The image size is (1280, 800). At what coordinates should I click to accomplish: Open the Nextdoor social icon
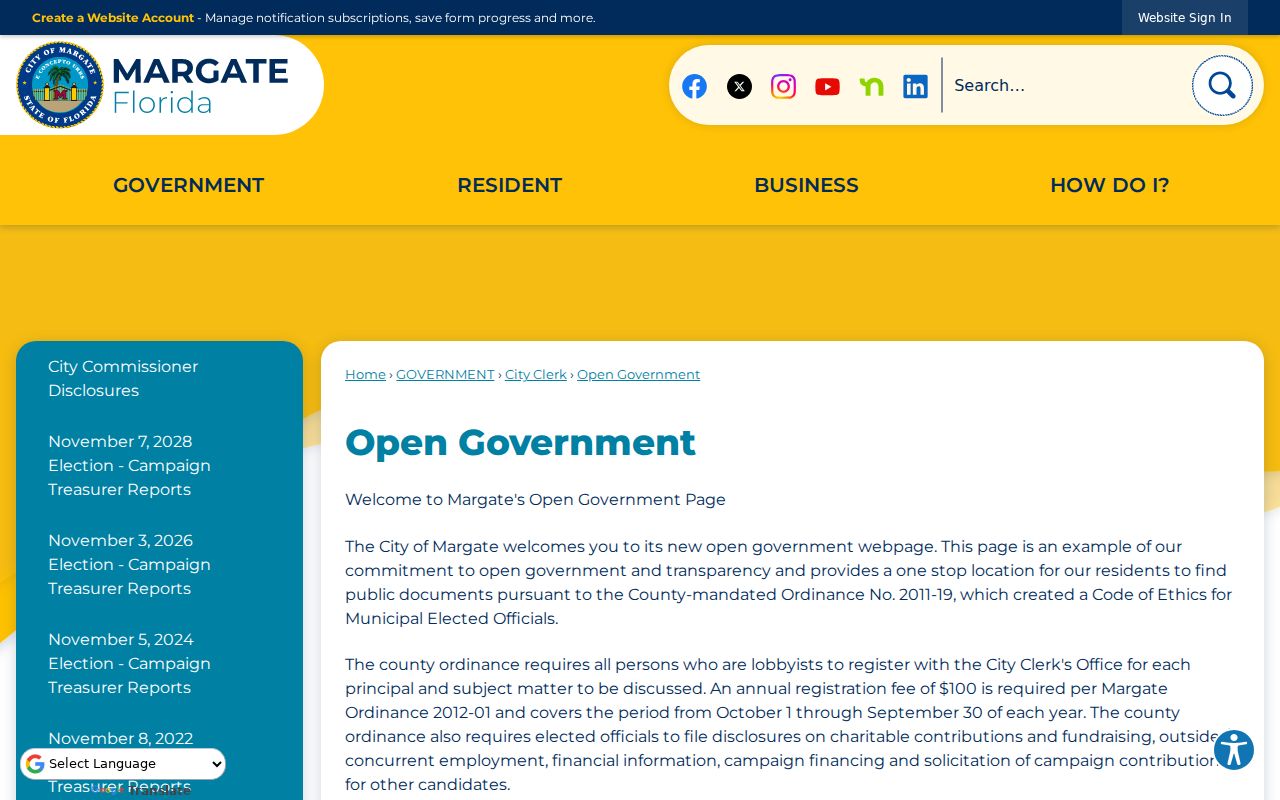click(871, 86)
